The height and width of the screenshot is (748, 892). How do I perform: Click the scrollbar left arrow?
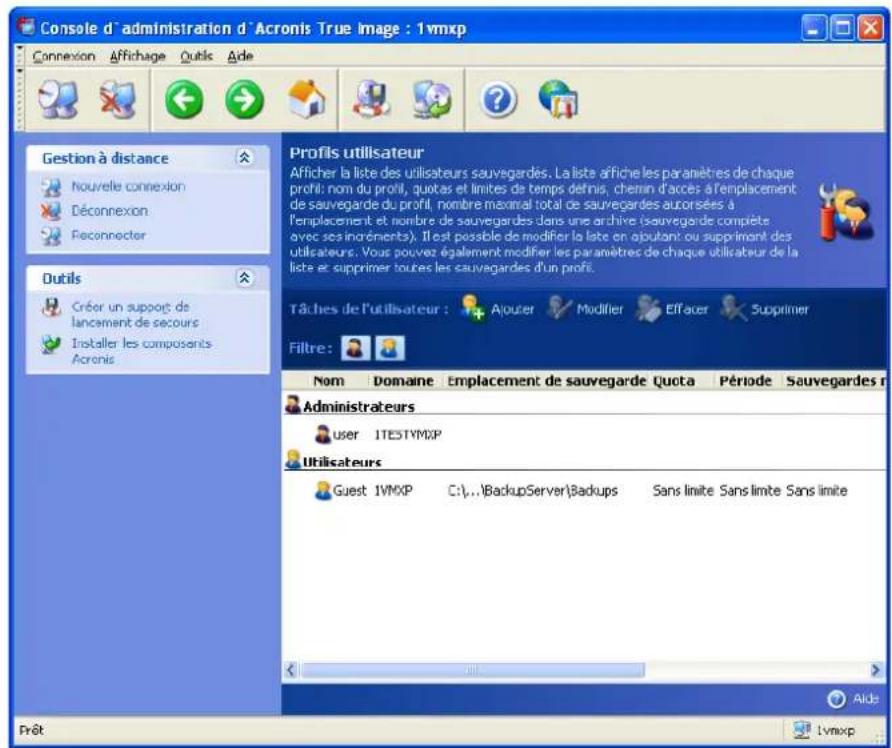(291, 670)
